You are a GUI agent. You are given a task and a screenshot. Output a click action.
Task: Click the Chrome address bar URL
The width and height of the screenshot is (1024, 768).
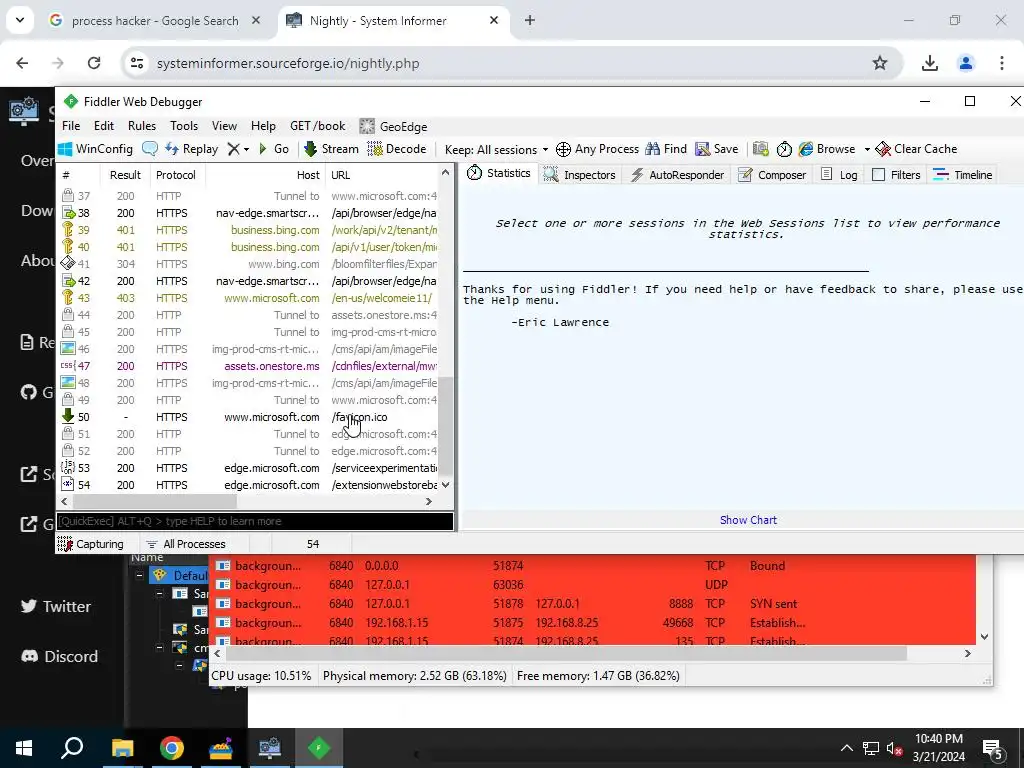tap(288, 63)
